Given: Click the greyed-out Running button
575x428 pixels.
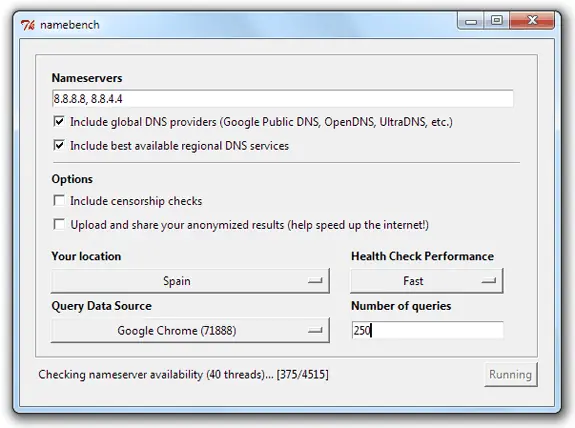Looking at the screenshot, I should click(x=510, y=374).
